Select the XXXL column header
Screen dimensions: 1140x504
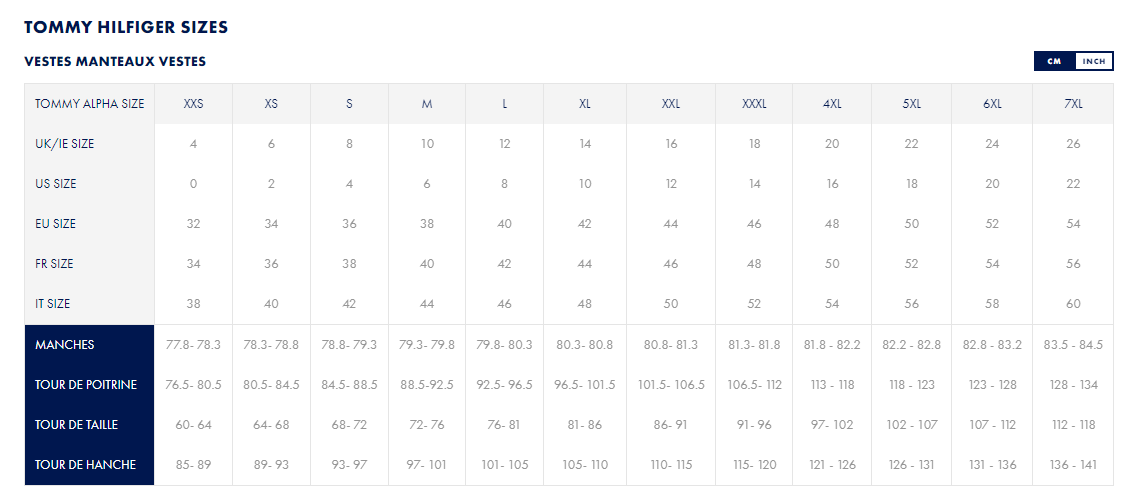[754, 104]
